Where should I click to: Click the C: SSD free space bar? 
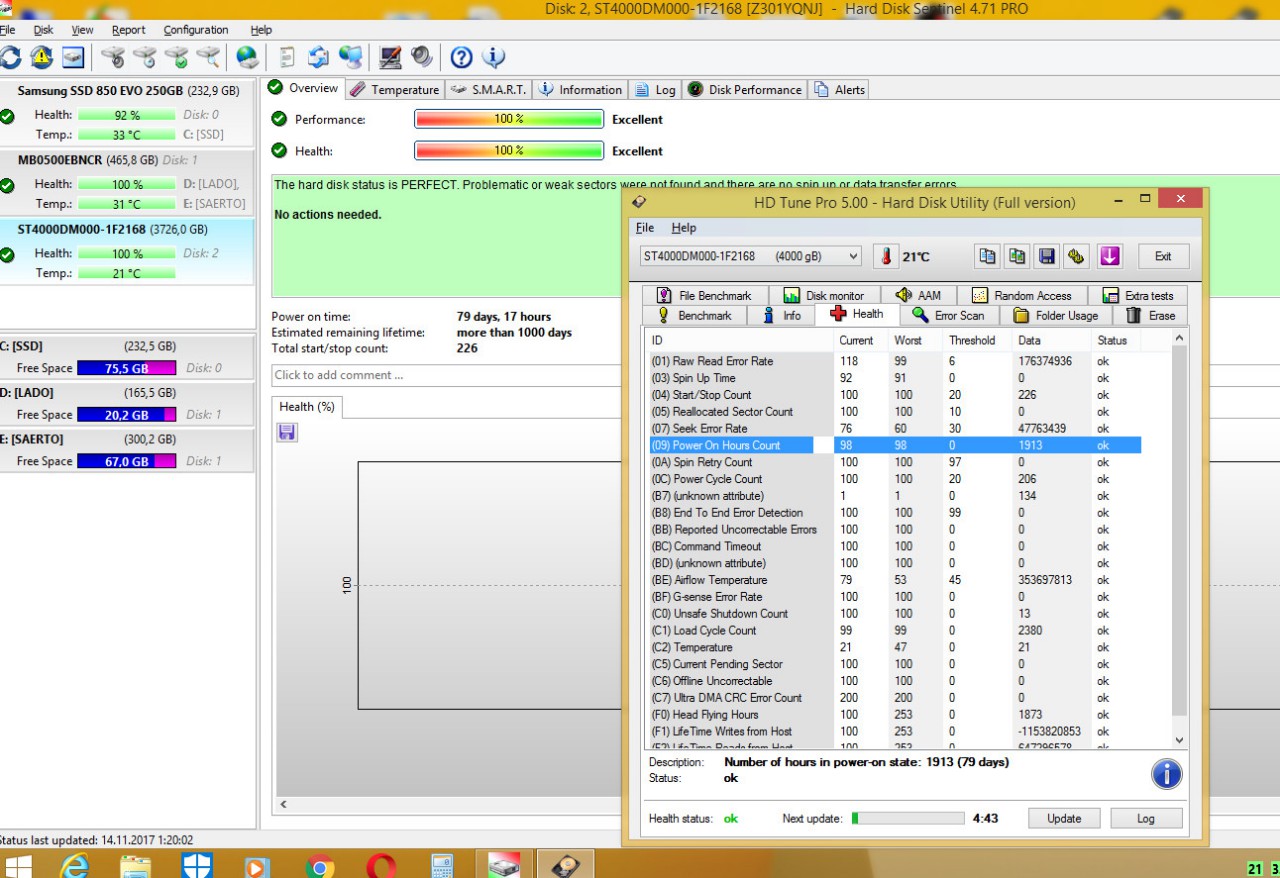click(x=126, y=368)
